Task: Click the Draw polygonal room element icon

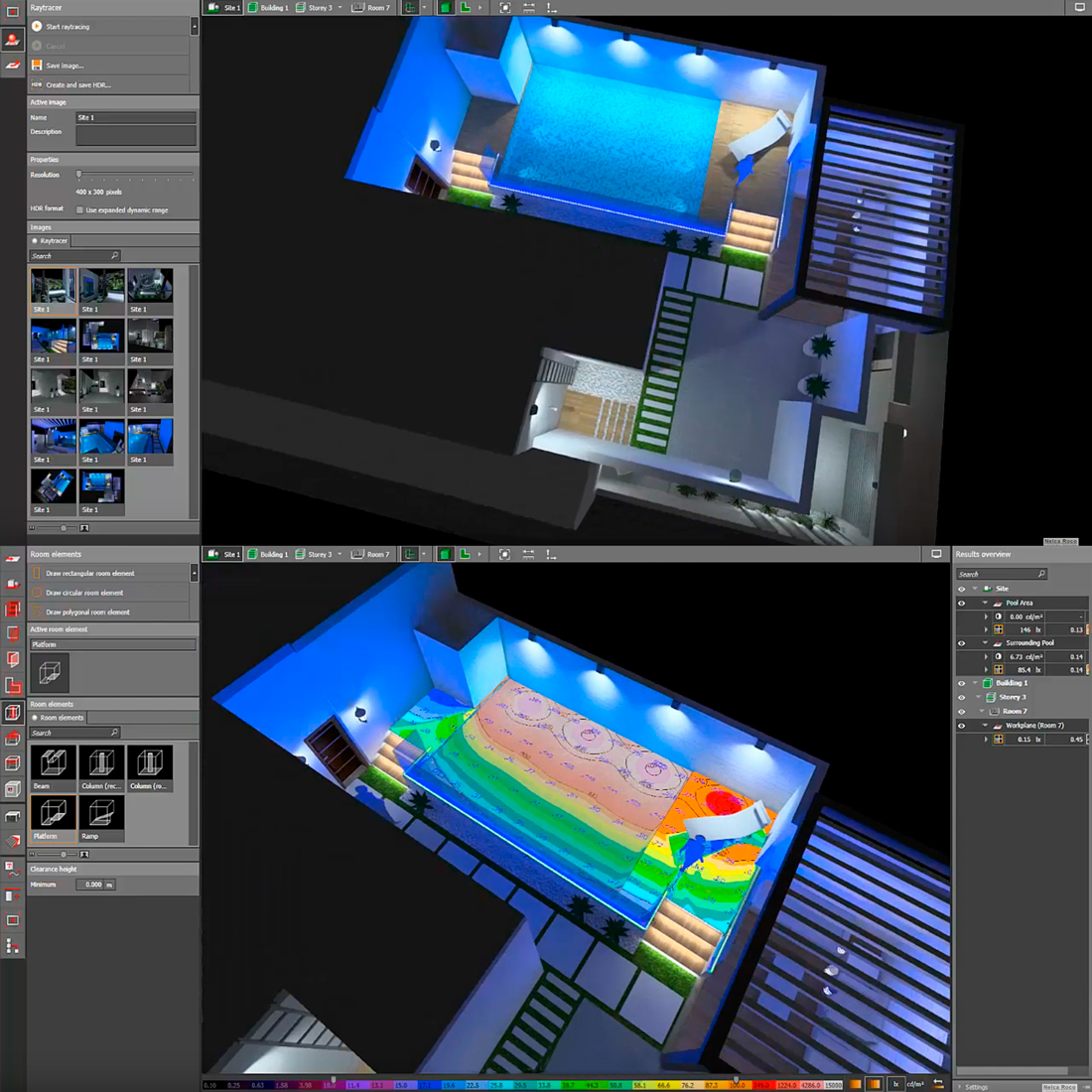Action: 37,612
